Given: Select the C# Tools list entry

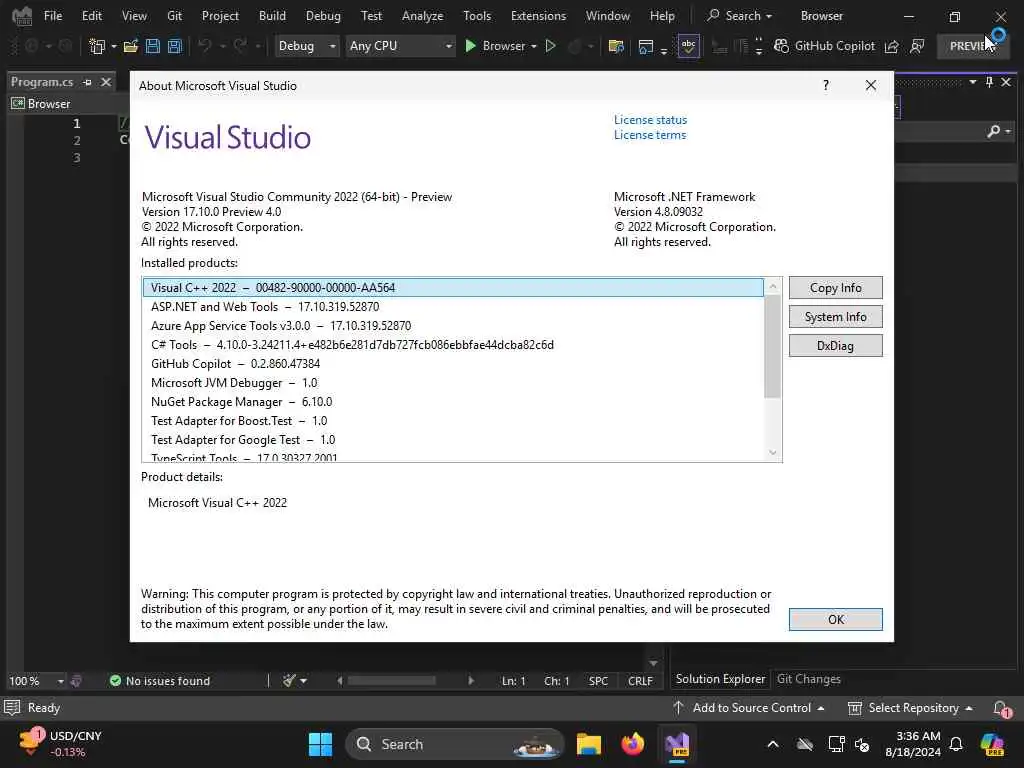Looking at the screenshot, I should coord(453,345).
